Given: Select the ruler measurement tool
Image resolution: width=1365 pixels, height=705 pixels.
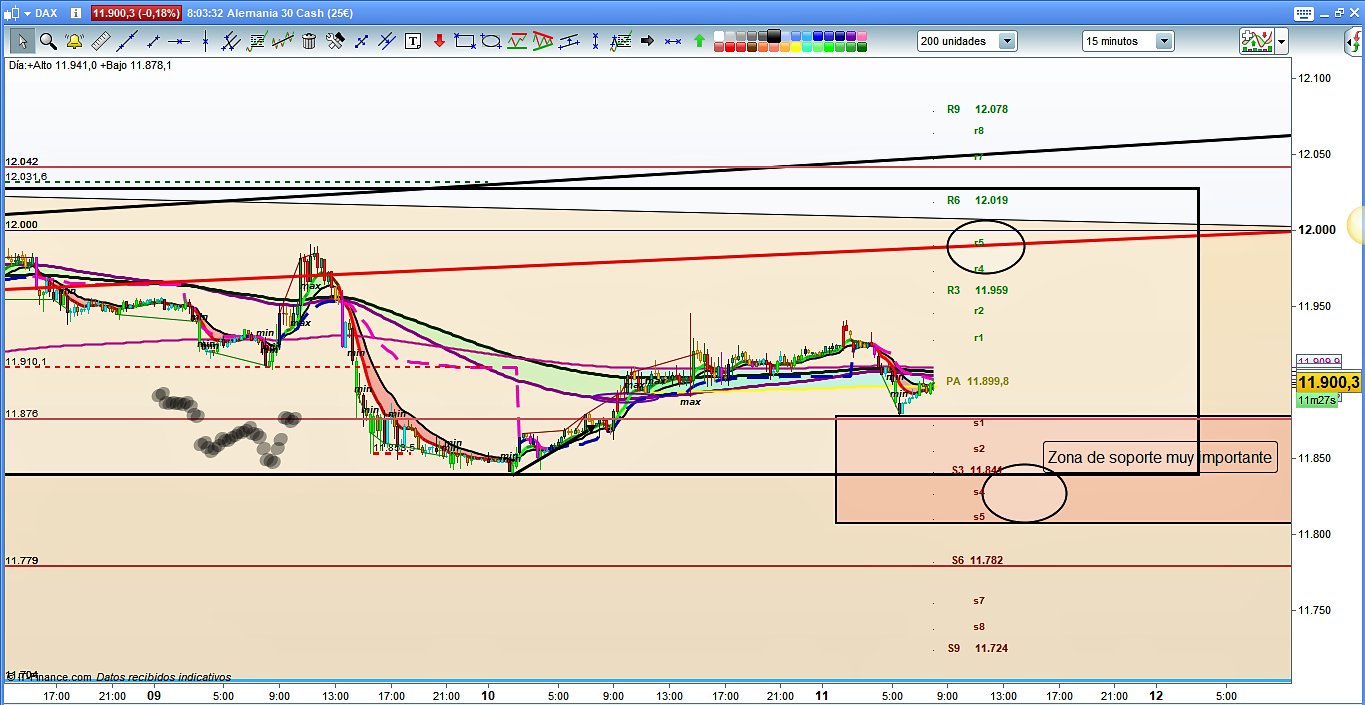Looking at the screenshot, I should (x=100, y=41).
